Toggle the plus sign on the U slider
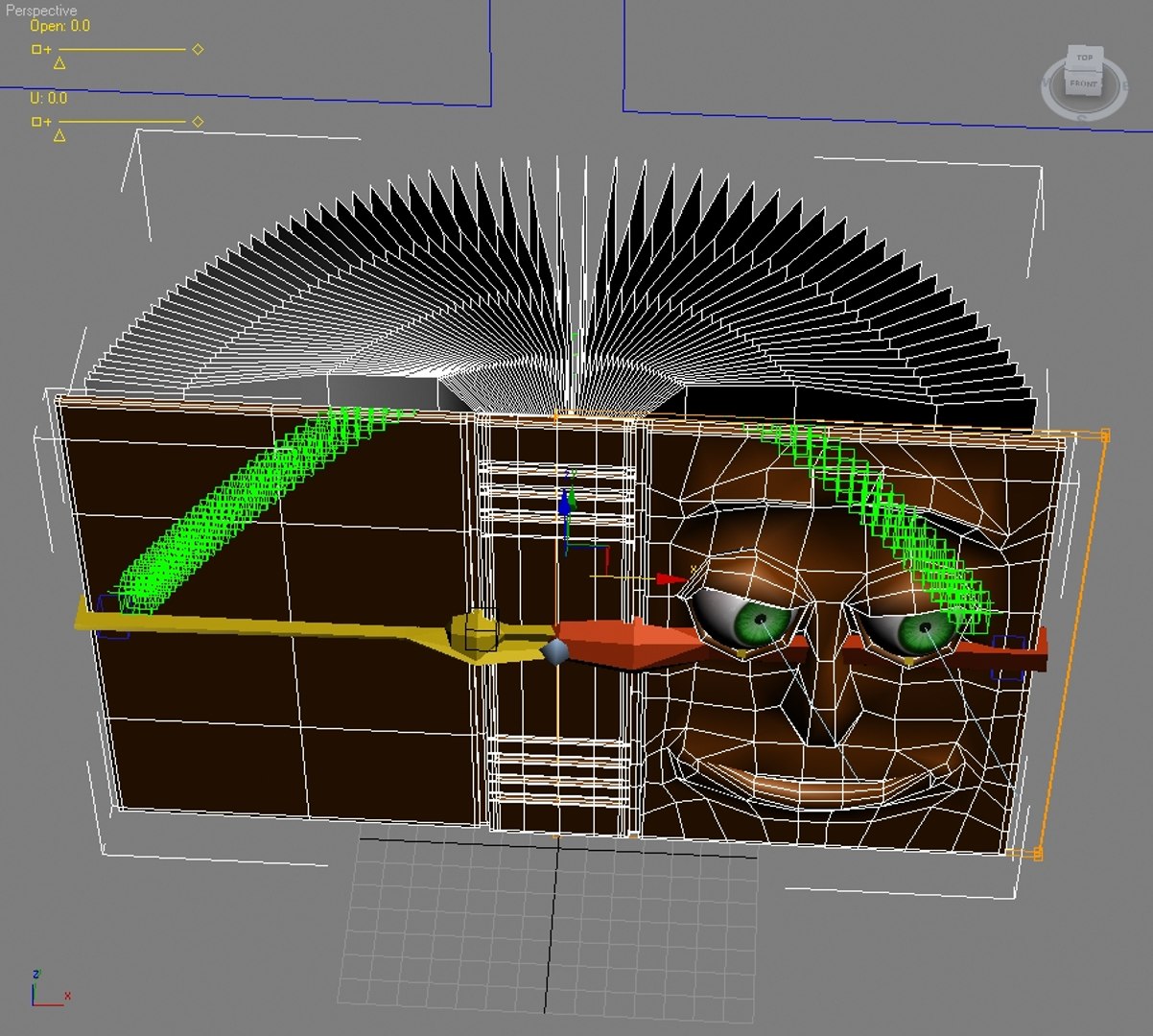This screenshot has height=1036, width=1153. pyautogui.click(x=47, y=122)
